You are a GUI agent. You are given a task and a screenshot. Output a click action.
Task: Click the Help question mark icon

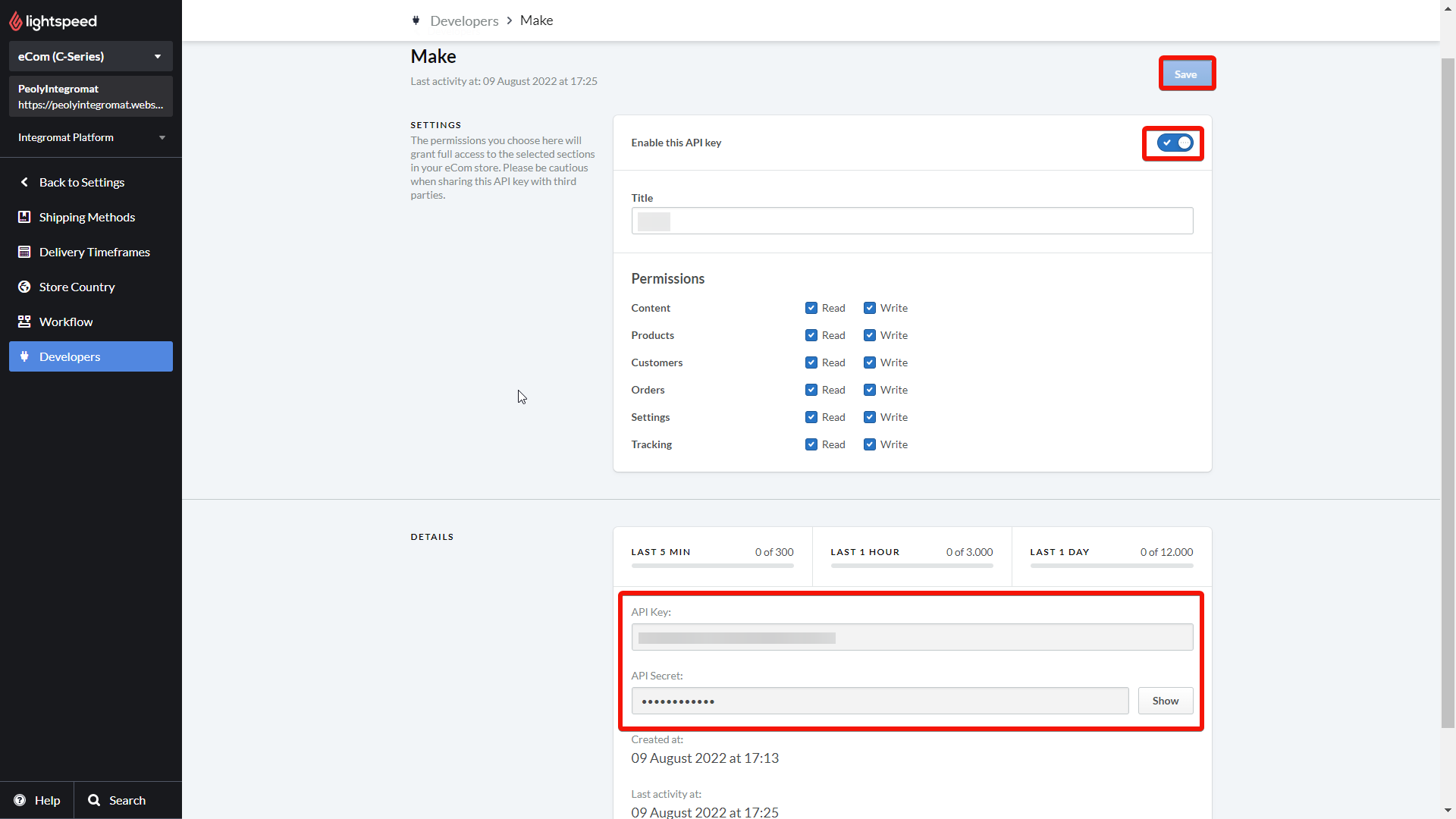pyautogui.click(x=20, y=800)
